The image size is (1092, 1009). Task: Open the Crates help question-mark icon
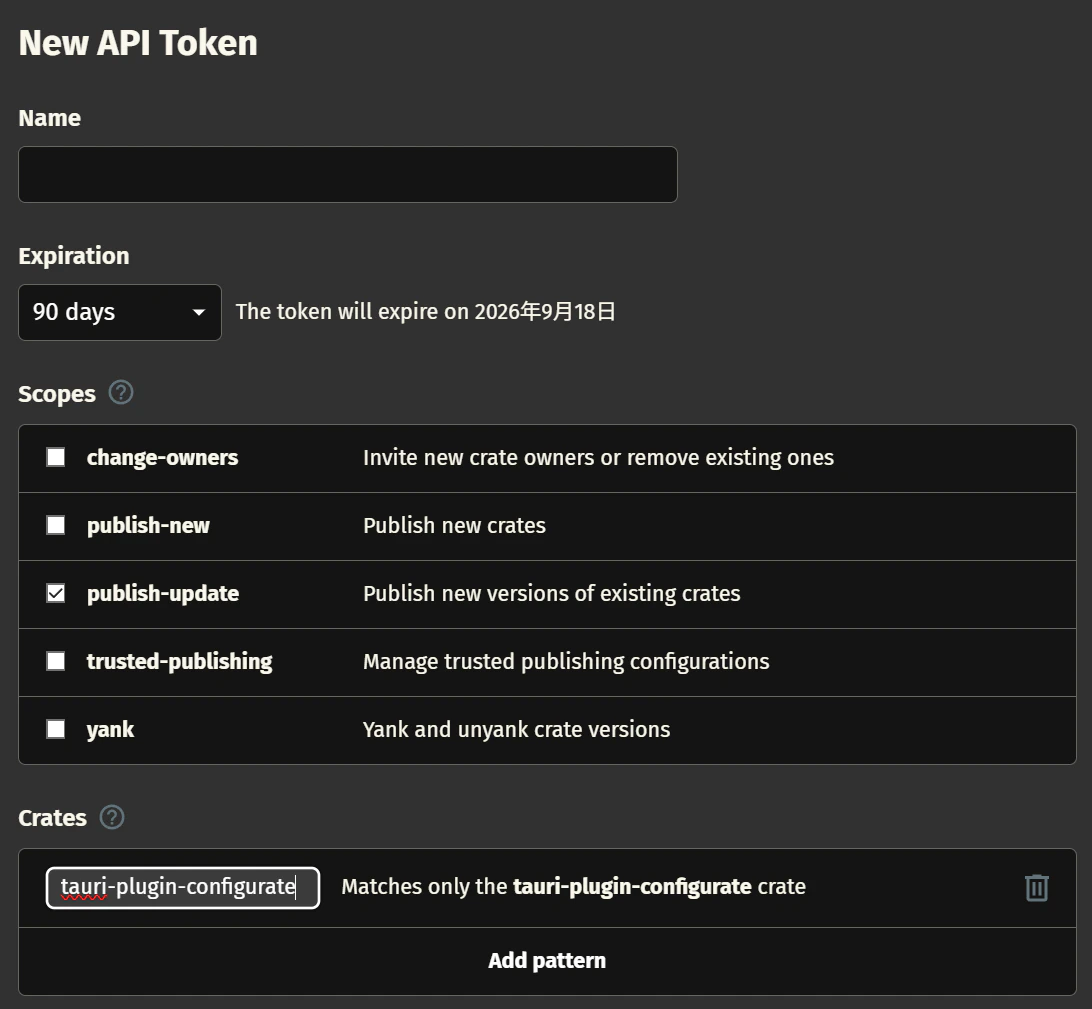(111, 817)
